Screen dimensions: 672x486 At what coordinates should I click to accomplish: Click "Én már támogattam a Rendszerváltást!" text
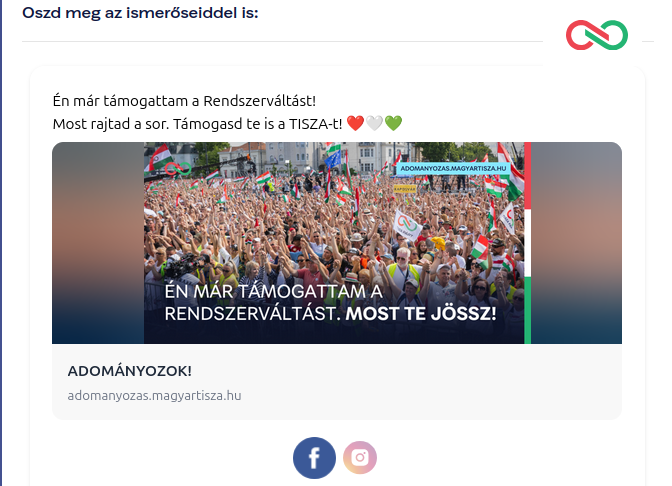(184, 101)
